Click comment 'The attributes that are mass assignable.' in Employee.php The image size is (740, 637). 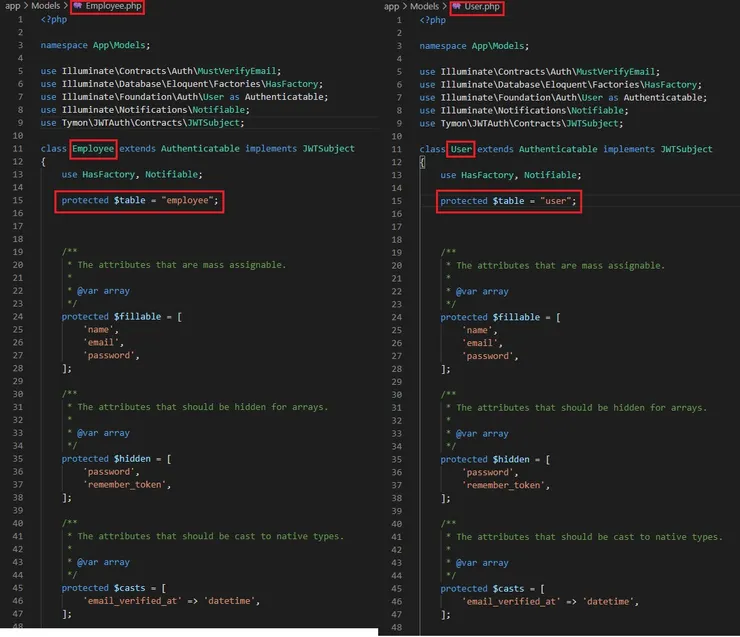(x=182, y=265)
